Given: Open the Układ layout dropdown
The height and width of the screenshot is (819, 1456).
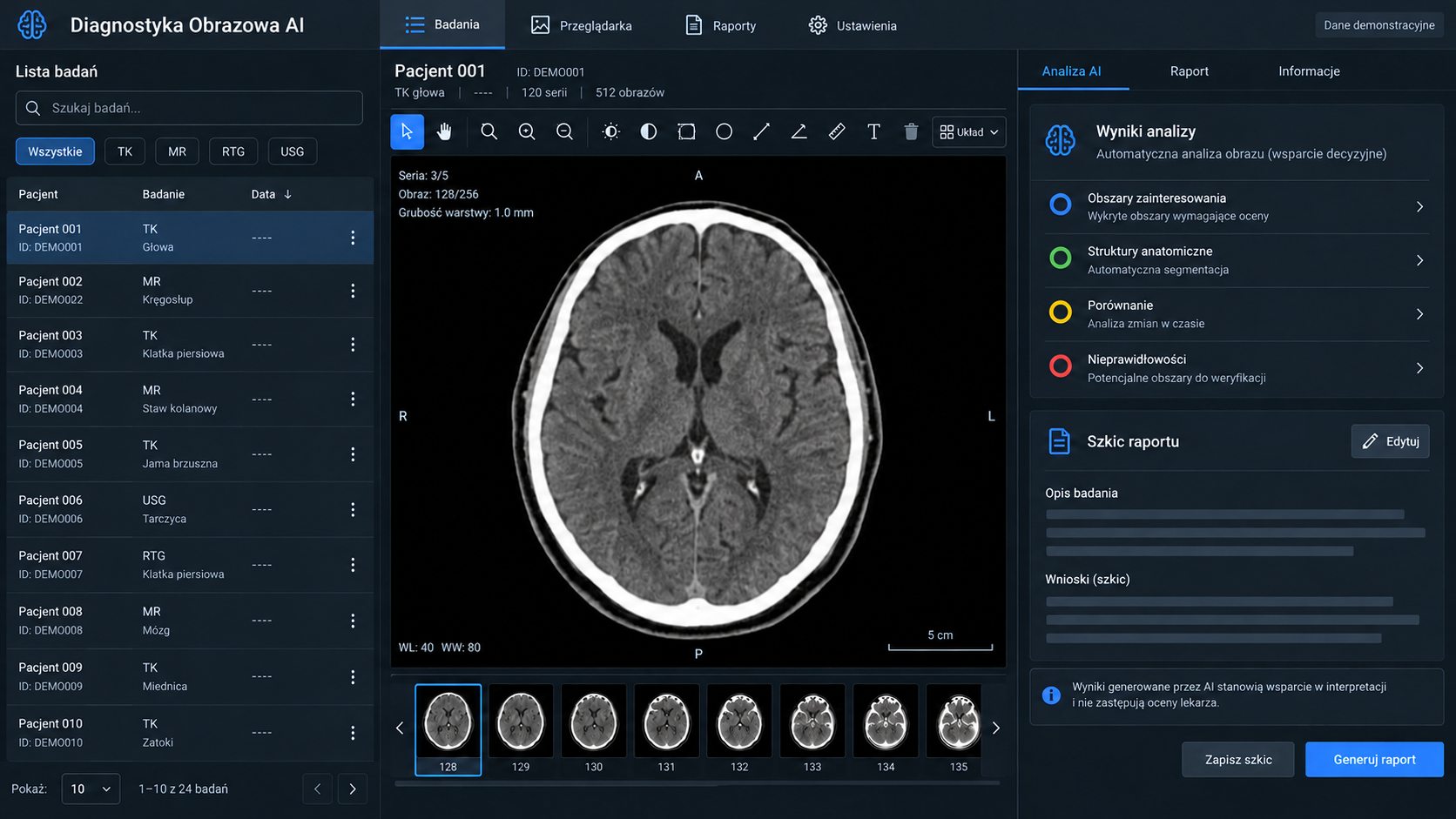Looking at the screenshot, I should pos(969,132).
